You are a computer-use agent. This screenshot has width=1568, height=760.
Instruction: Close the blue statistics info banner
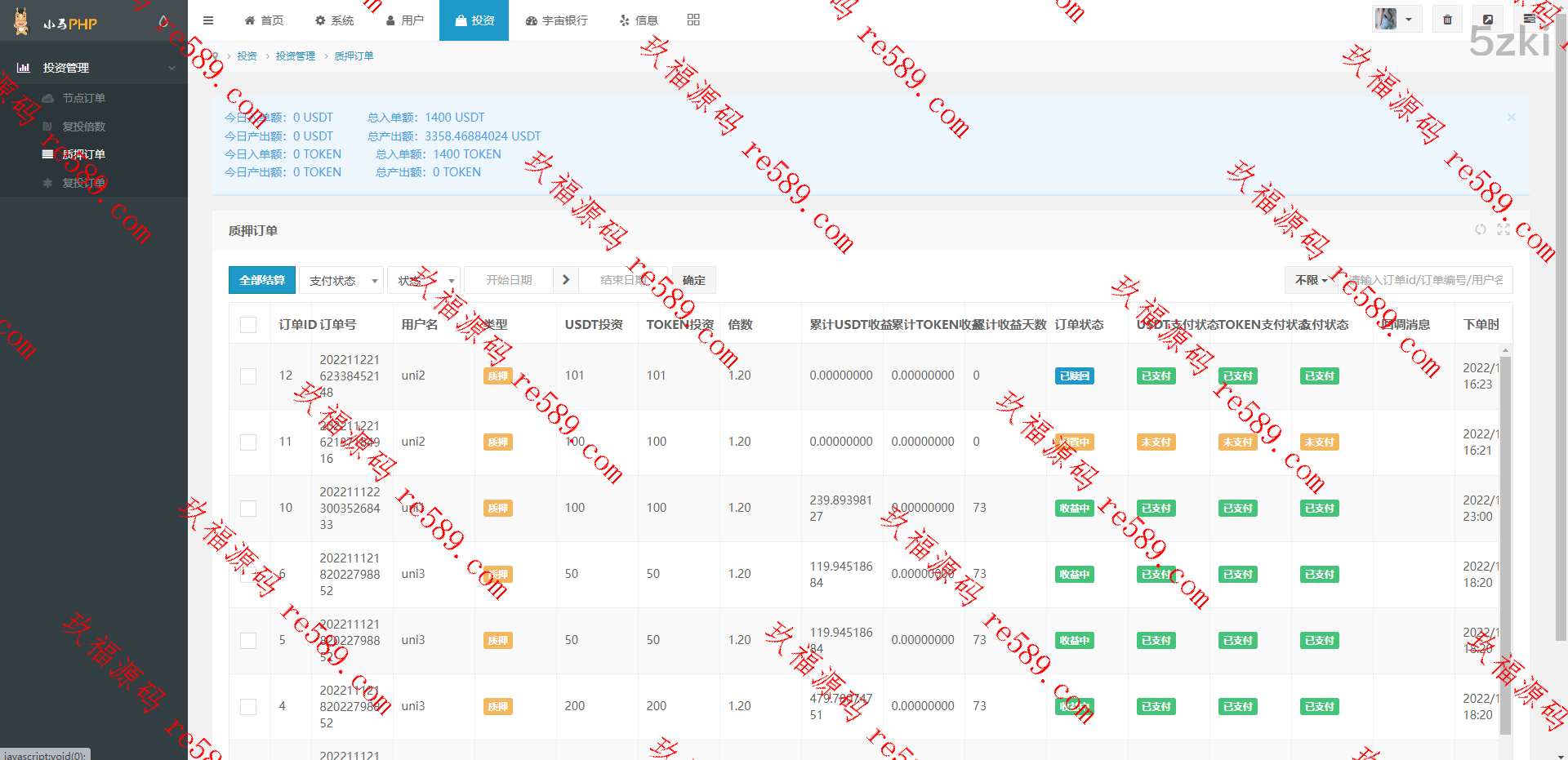click(x=1511, y=118)
